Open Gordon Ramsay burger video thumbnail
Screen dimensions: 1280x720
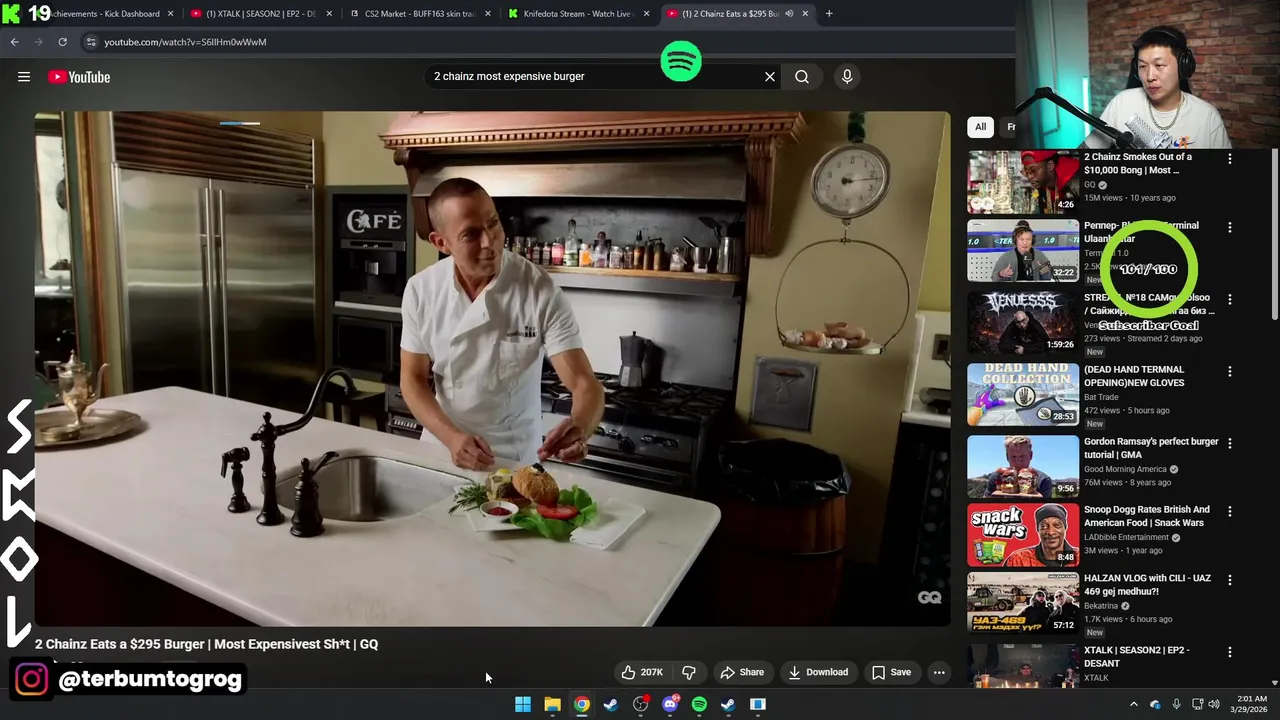pyautogui.click(x=1022, y=466)
